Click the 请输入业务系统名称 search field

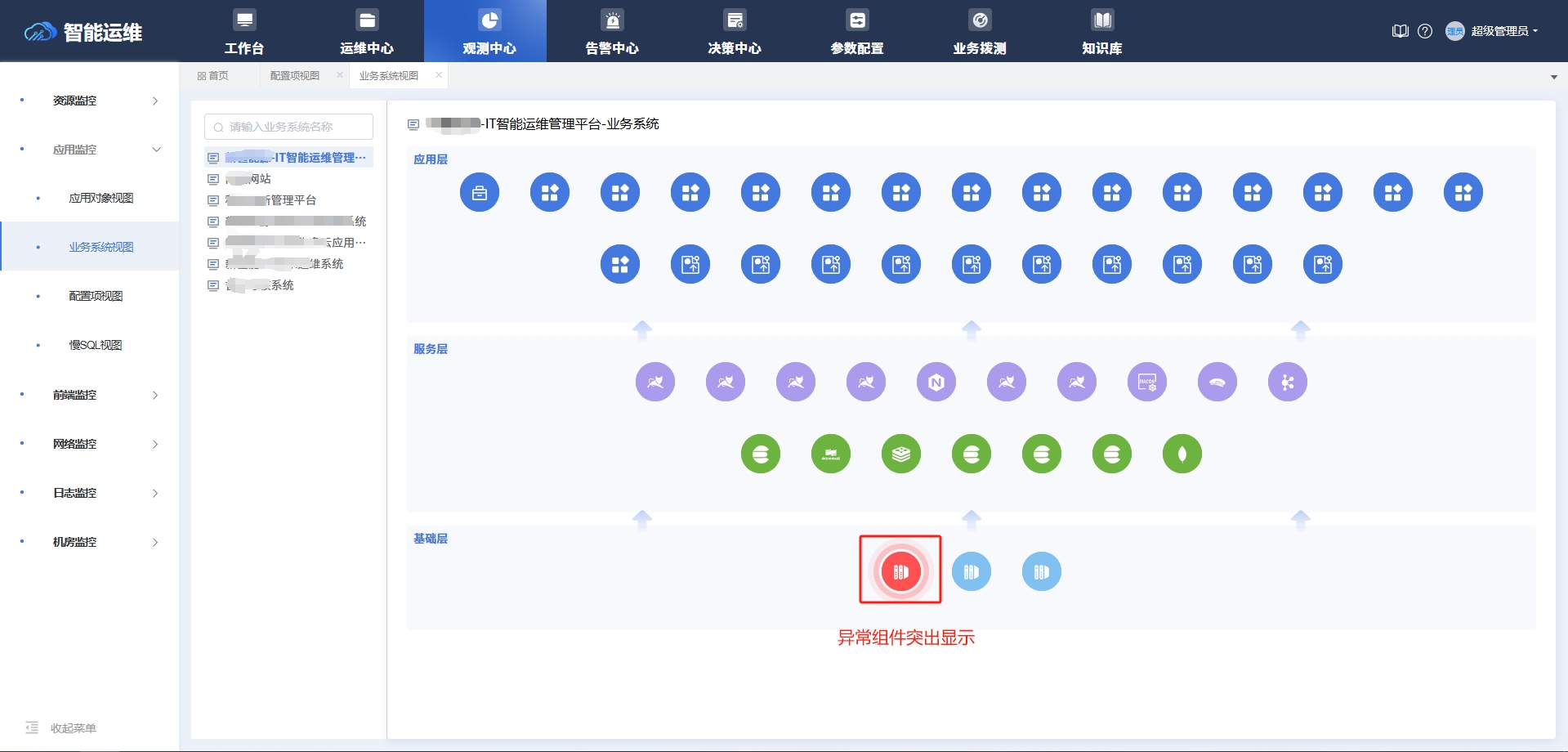tap(288, 127)
